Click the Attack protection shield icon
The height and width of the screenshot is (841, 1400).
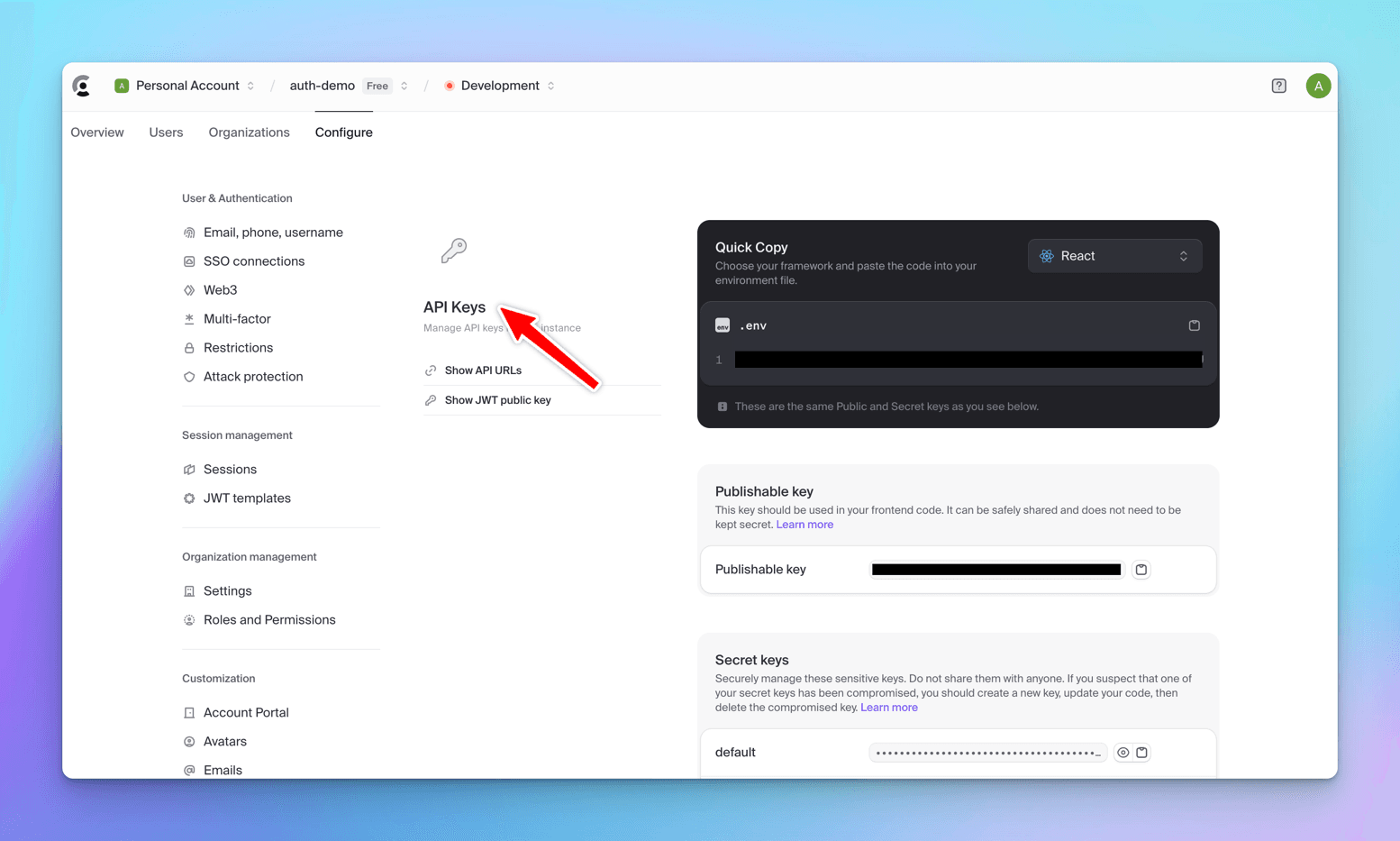coord(189,377)
